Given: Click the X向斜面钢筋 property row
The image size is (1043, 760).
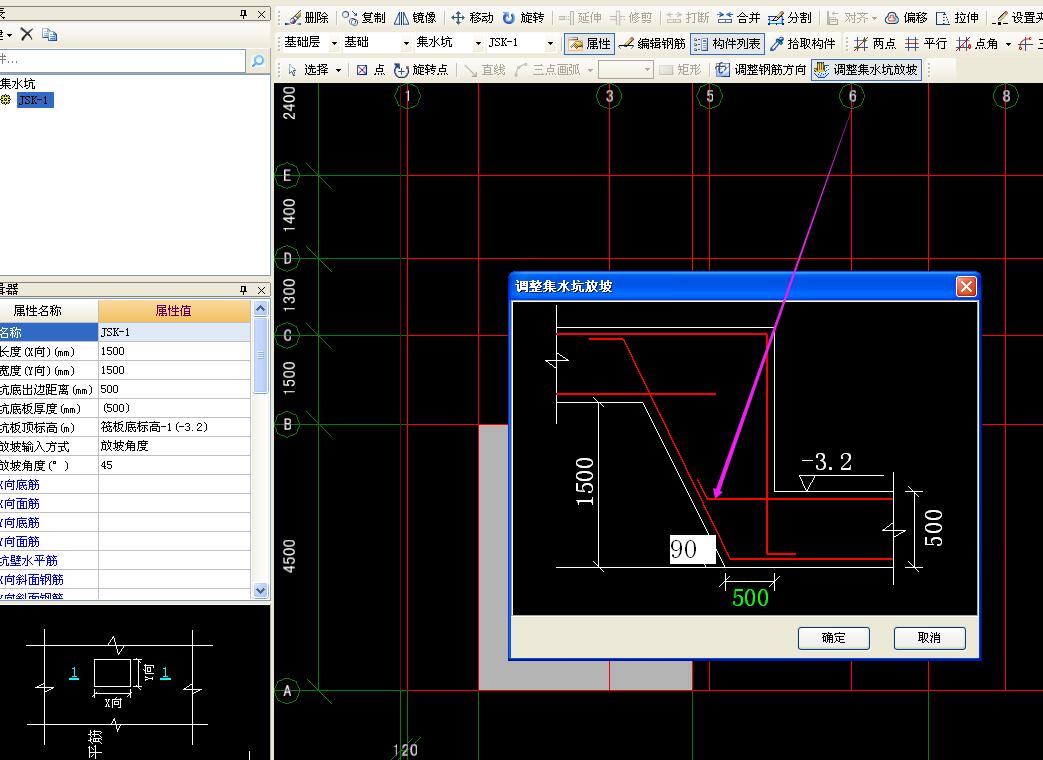Looking at the screenshot, I should click(124, 580).
